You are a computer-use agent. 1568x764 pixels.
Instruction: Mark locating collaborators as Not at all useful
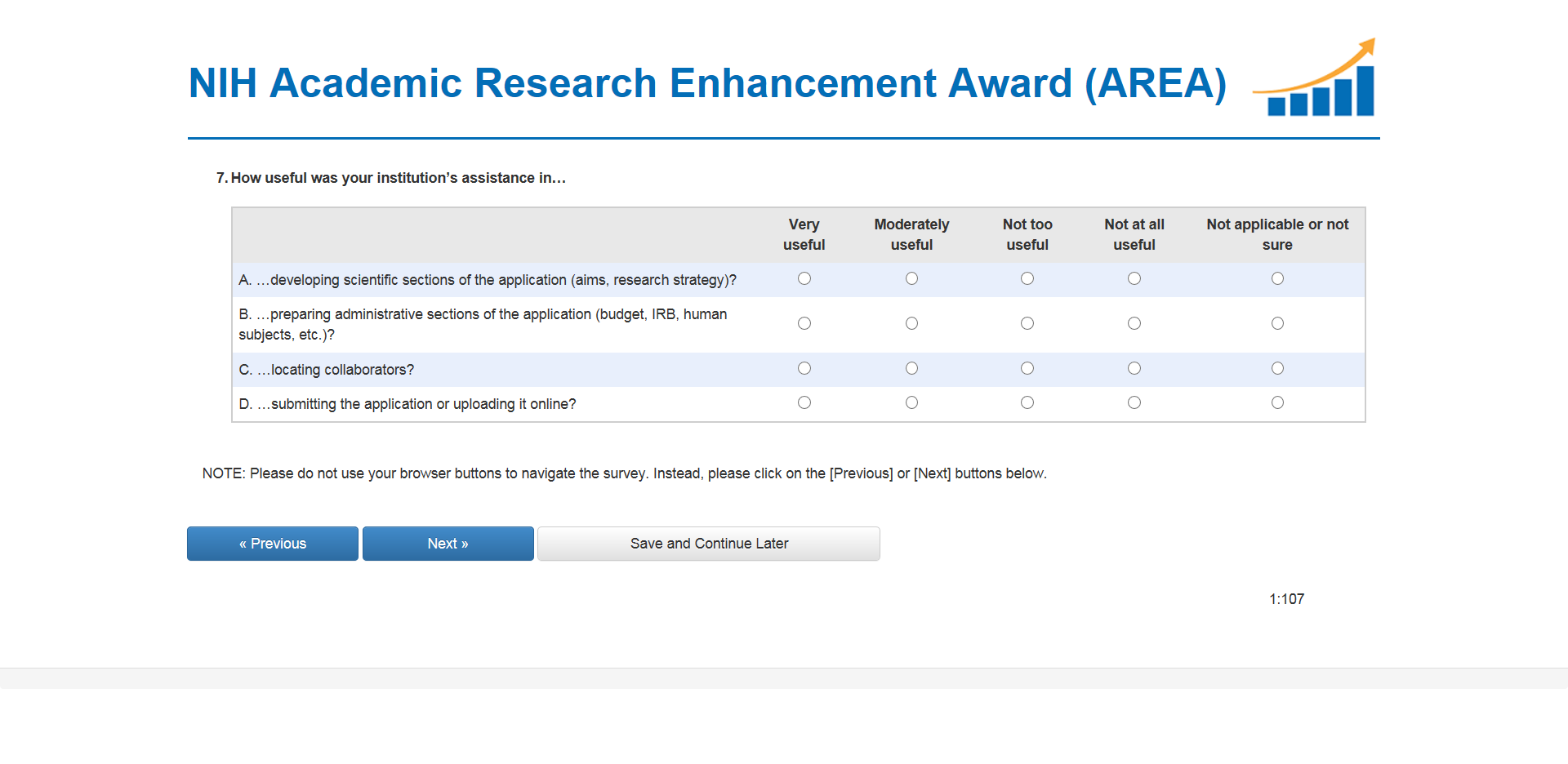click(1134, 369)
